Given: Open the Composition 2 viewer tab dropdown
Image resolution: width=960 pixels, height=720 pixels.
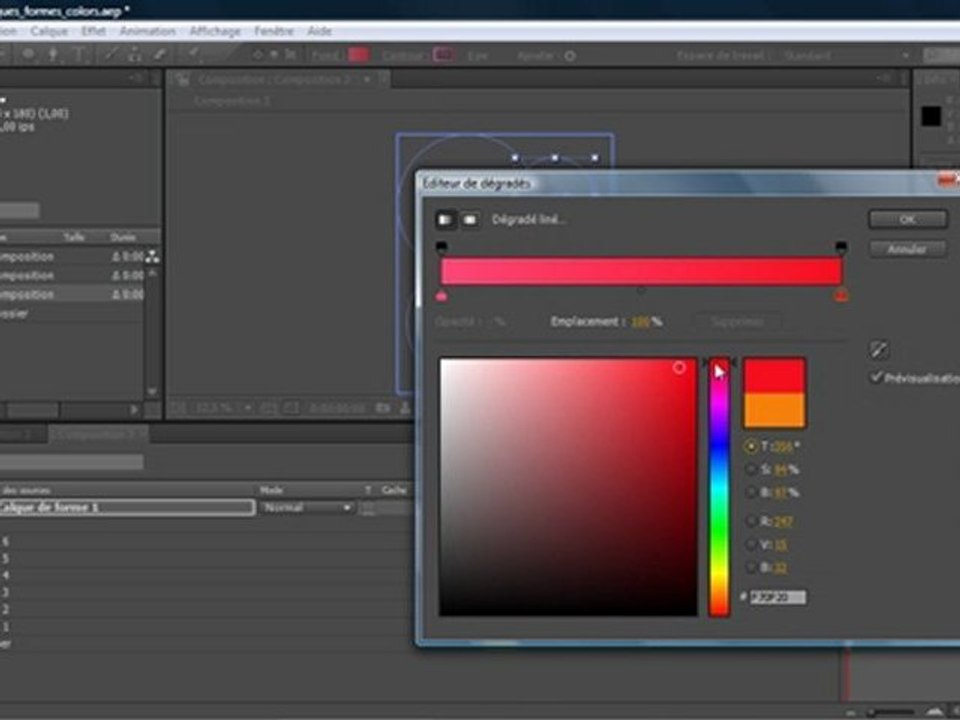Looking at the screenshot, I should (367, 80).
